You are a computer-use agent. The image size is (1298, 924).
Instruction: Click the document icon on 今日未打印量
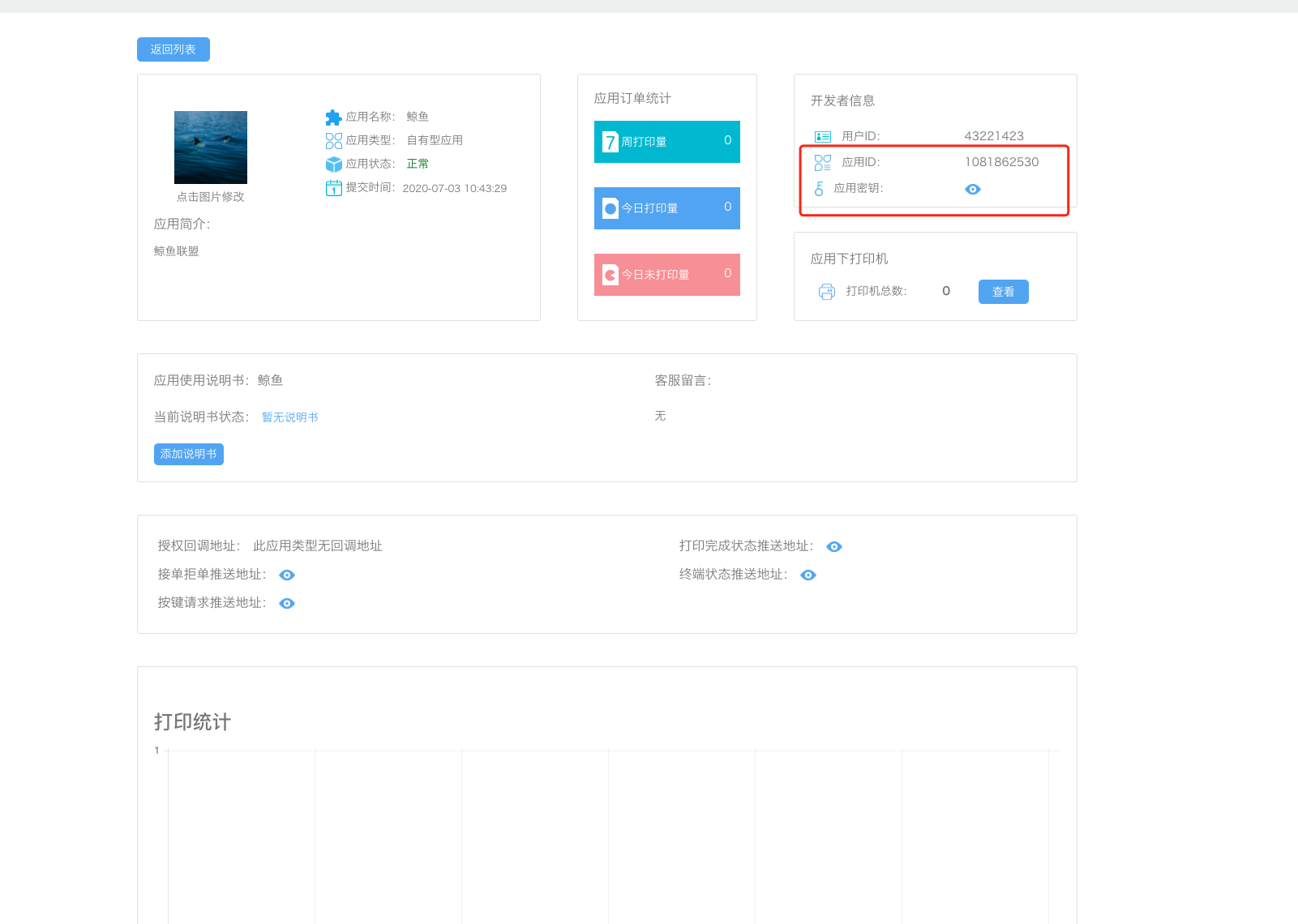pyautogui.click(x=610, y=275)
